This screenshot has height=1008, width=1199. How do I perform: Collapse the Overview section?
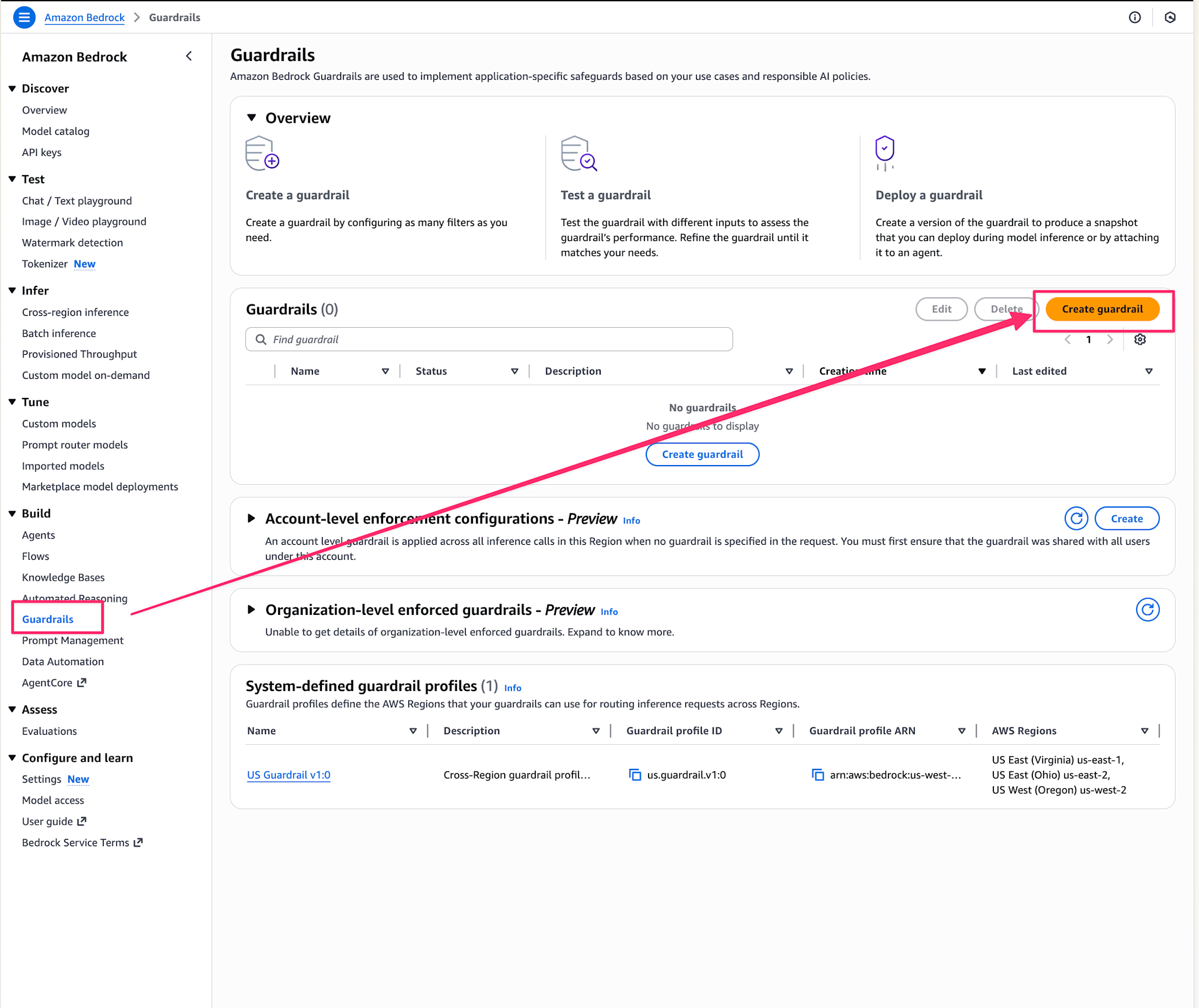click(252, 118)
